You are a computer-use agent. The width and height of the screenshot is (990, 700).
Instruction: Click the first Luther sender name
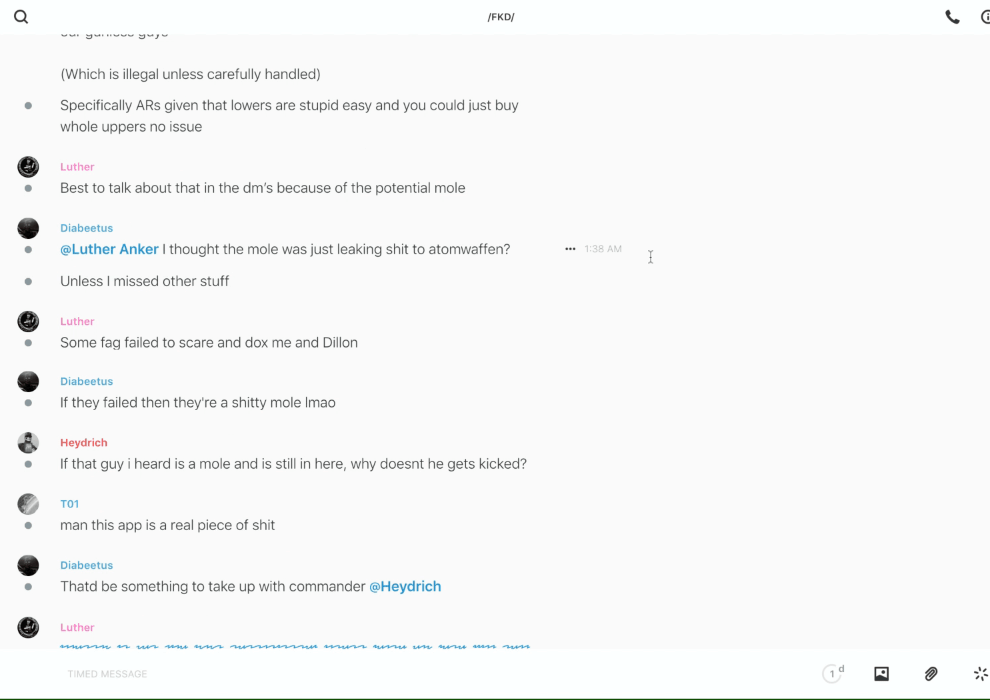pyautogui.click(x=77, y=167)
